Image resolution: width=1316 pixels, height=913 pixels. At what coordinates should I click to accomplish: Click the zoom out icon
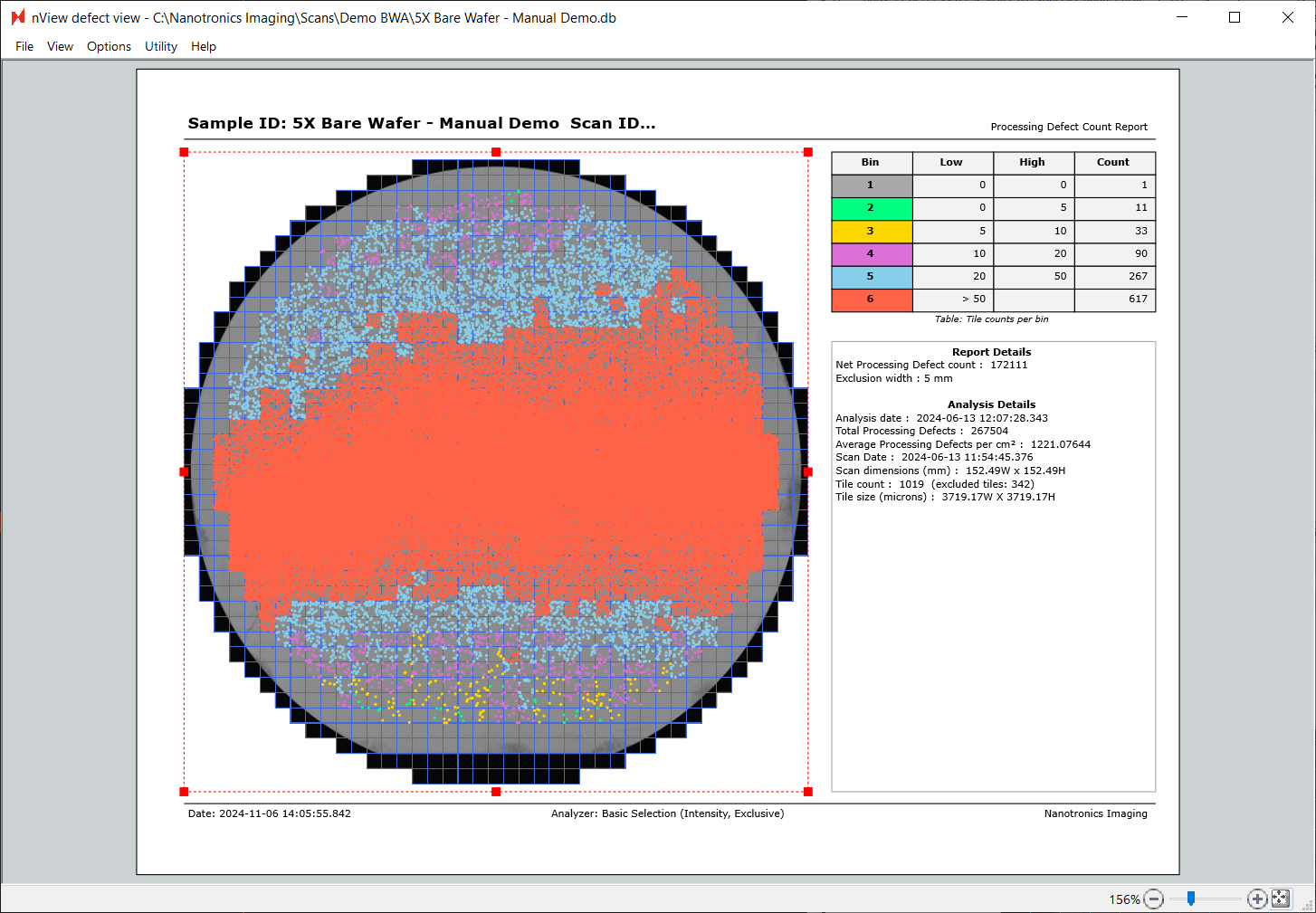1153,899
